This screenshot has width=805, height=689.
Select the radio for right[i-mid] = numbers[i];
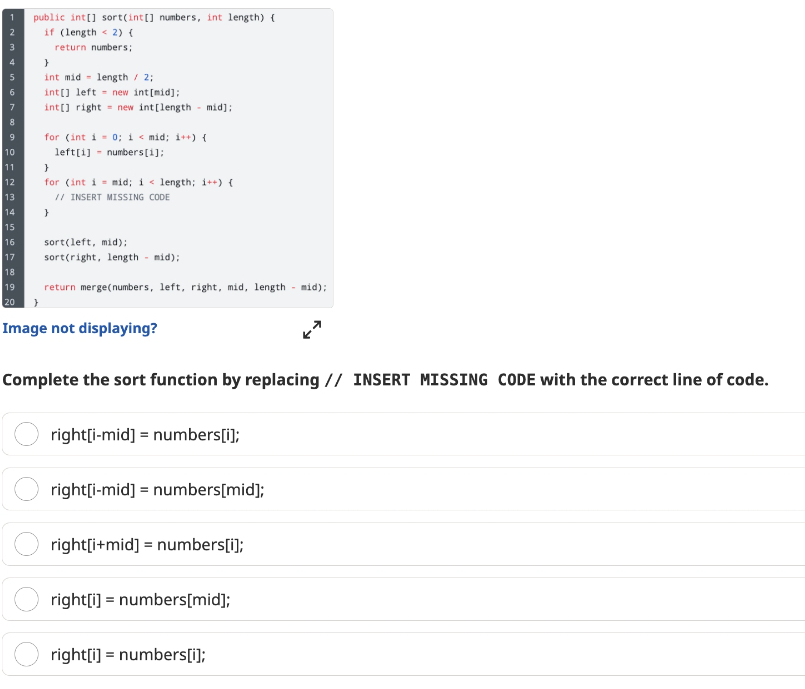26,434
